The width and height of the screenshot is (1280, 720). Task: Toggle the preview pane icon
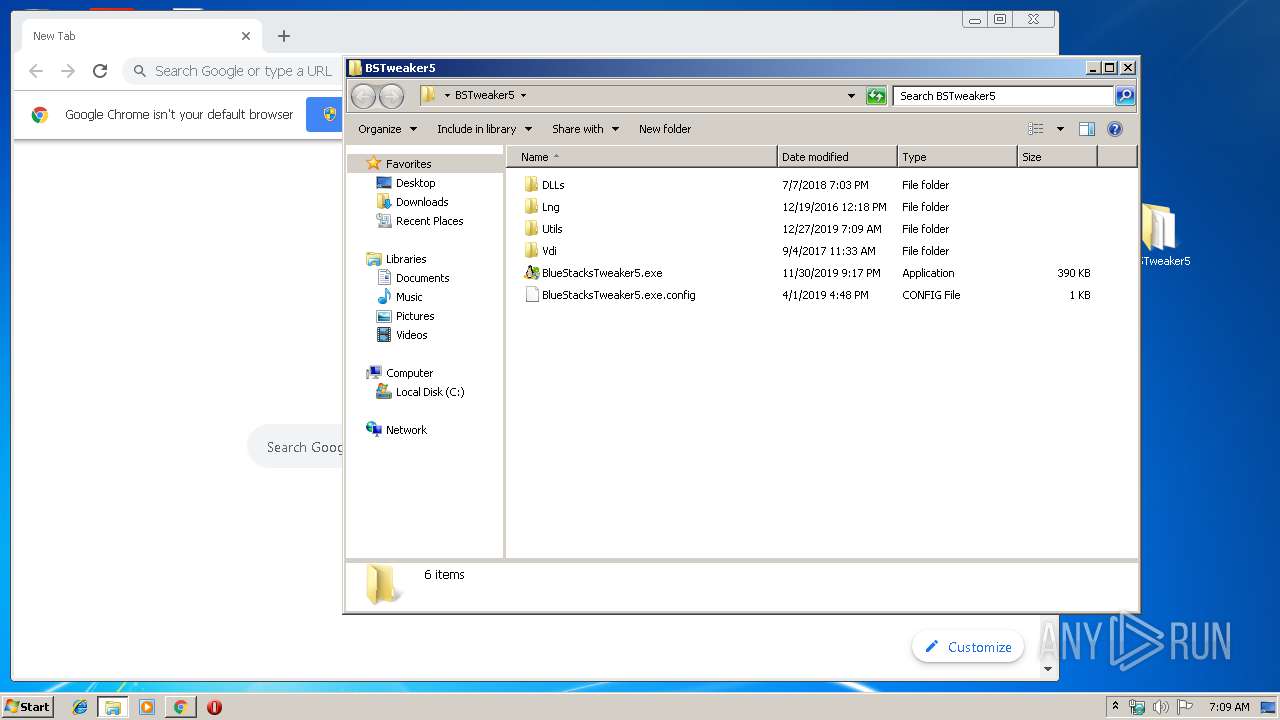point(1087,129)
